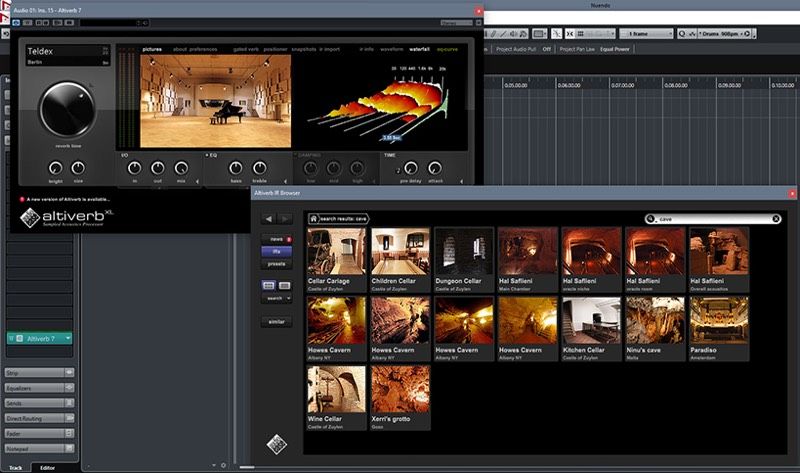Switch to the waterfall view tab
The width and height of the screenshot is (800, 473).
click(419, 49)
